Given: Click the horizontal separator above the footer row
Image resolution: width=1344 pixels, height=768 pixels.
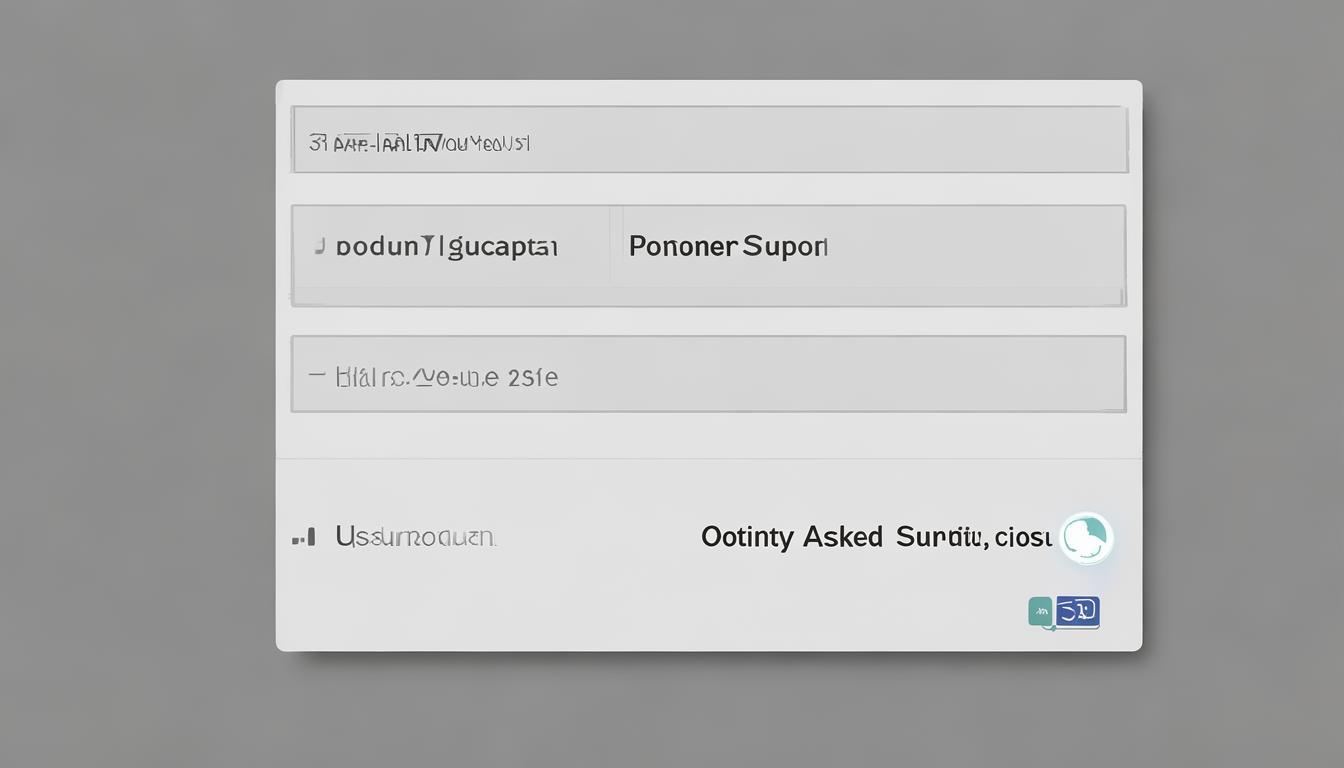Looking at the screenshot, I should tap(708, 459).
